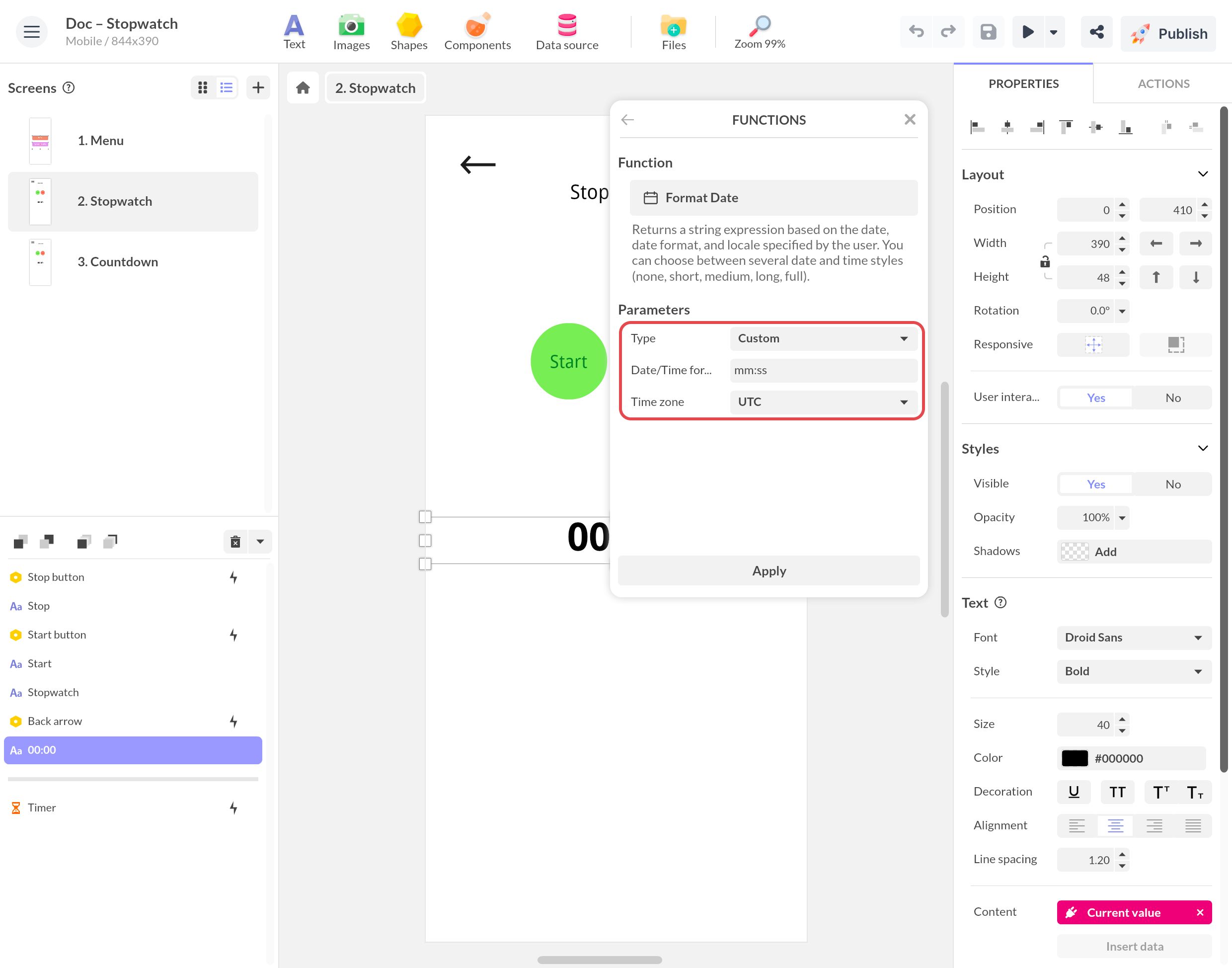The height and width of the screenshot is (968, 1232).
Task: Set User interaction to No
Action: click(x=1172, y=398)
